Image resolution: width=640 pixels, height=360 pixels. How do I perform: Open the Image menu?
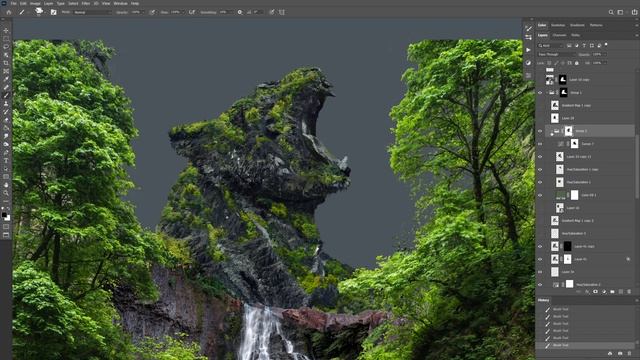(35, 3)
